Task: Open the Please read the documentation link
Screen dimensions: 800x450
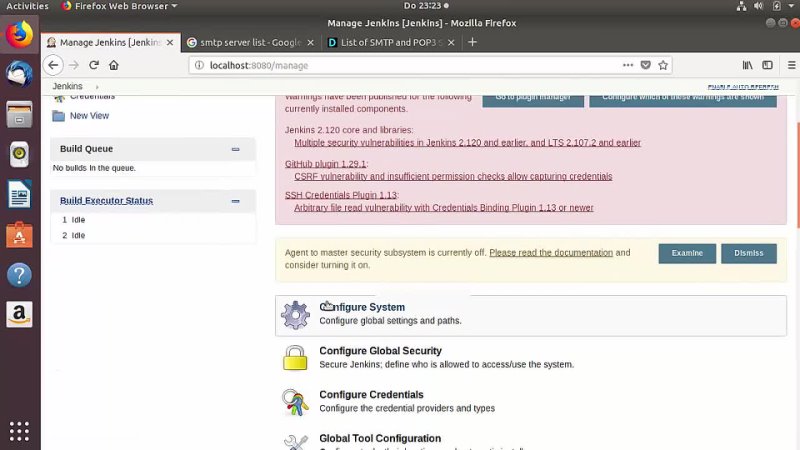Action: click(x=551, y=253)
